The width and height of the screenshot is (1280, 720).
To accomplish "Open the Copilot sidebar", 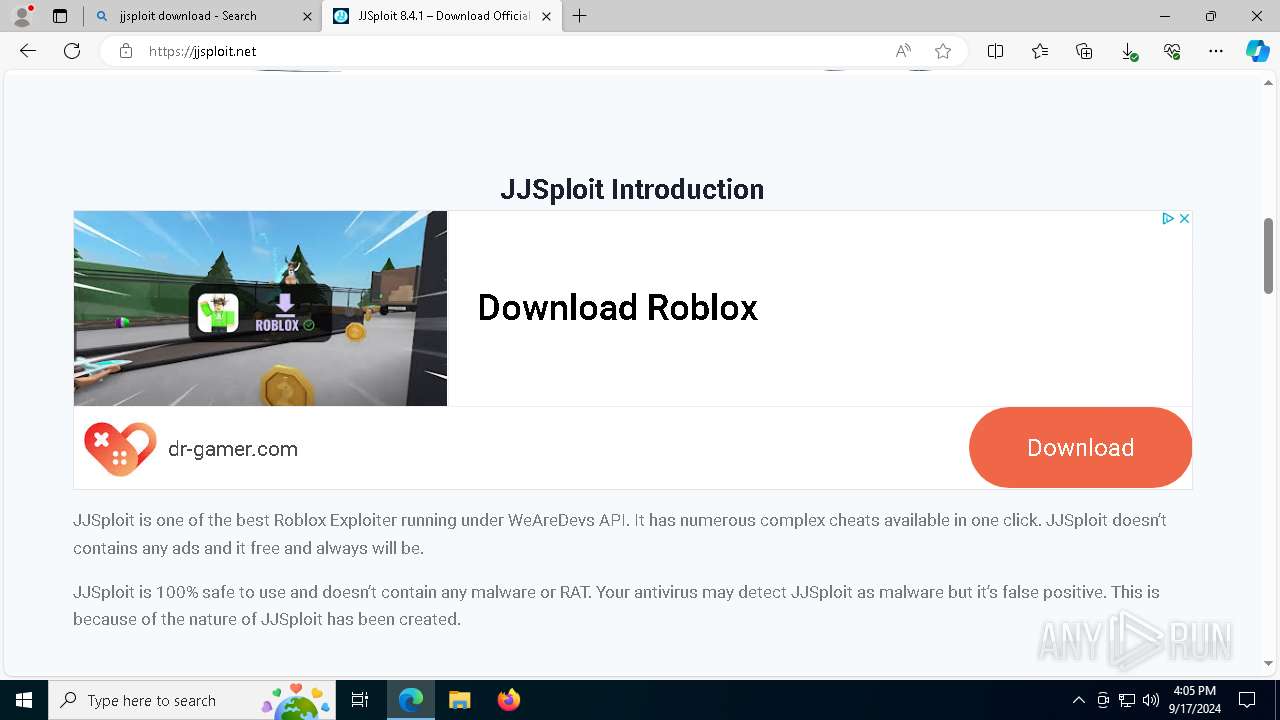I will [x=1257, y=51].
